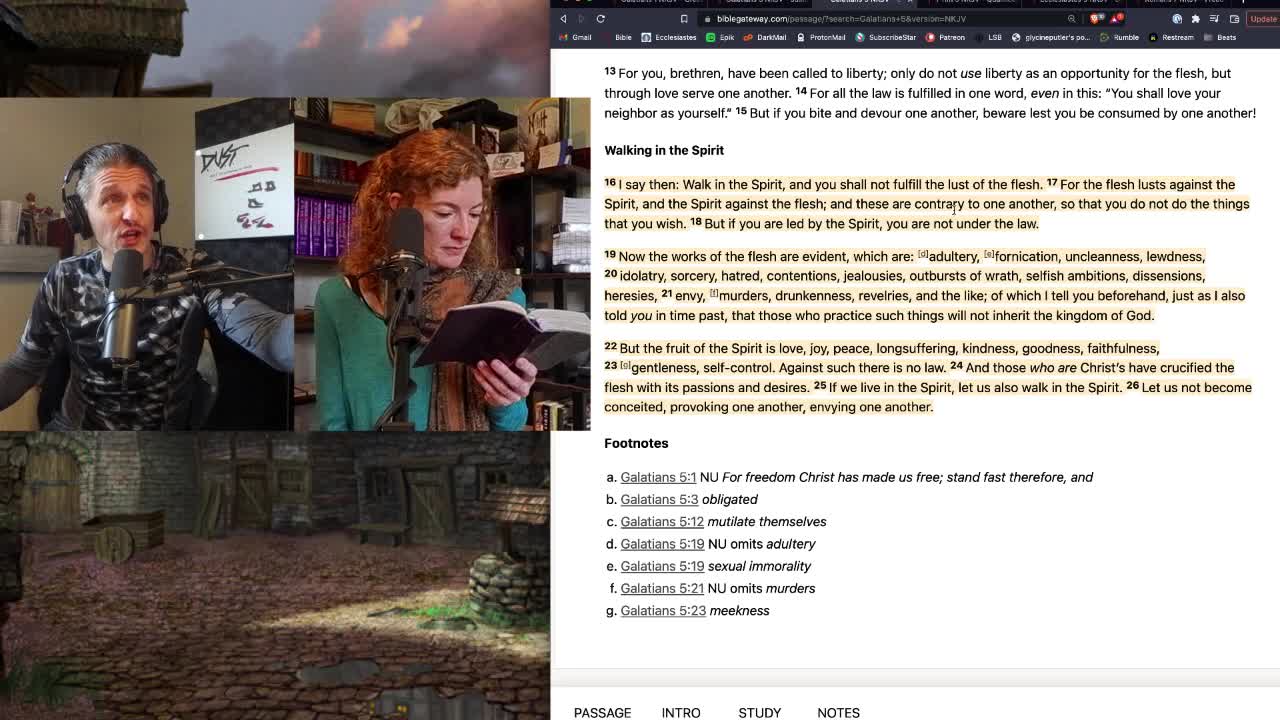The width and height of the screenshot is (1280, 720).
Task: Follow the Galatians 5:1 footnote link
Action: coord(658,477)
